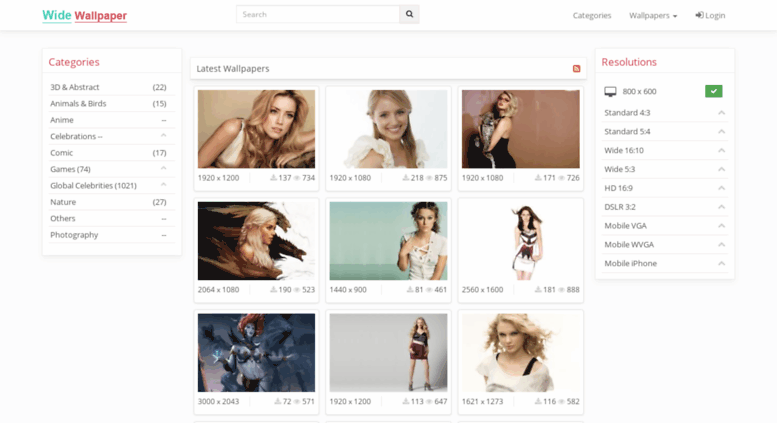Expand Wide 5:3 resolutions

(x=722, y=169)
